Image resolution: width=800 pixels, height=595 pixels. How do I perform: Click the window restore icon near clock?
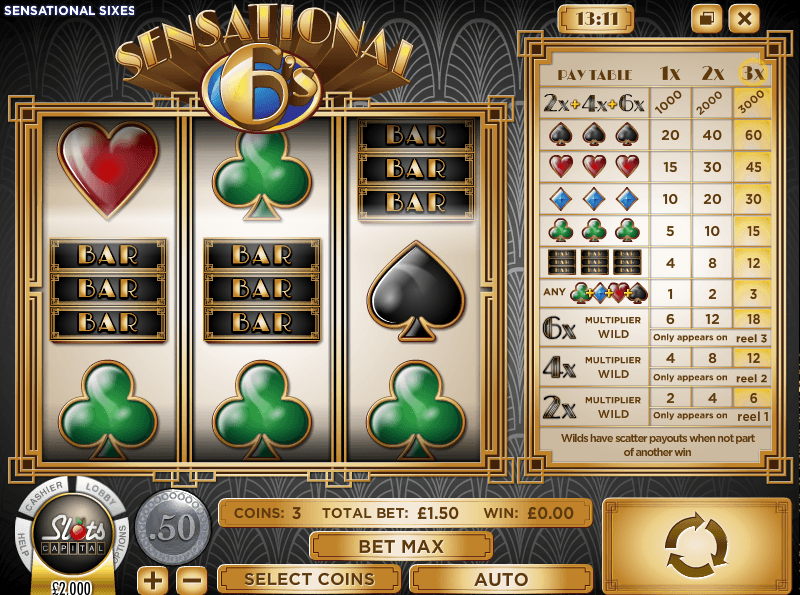coord(707,19)
